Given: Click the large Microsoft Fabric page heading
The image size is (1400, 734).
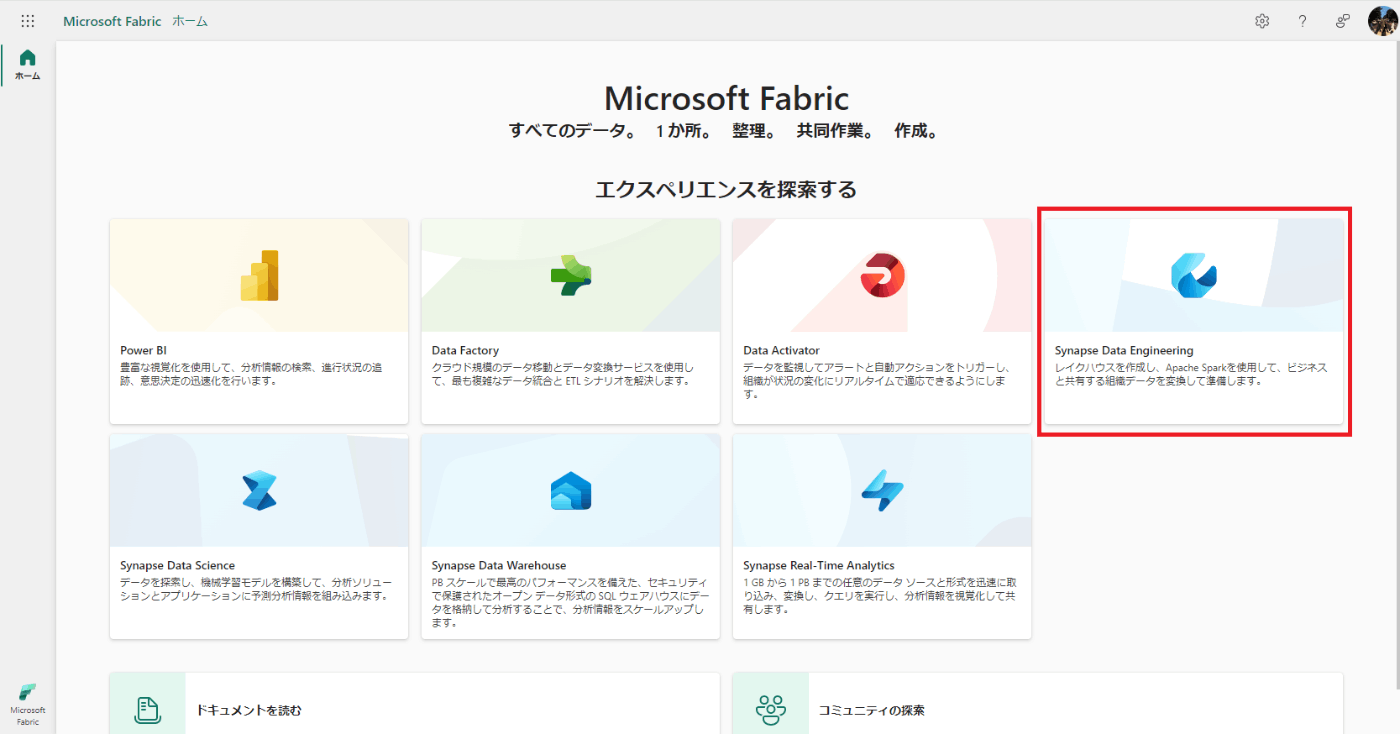Looking at the screenshot, I should point(726,99).
